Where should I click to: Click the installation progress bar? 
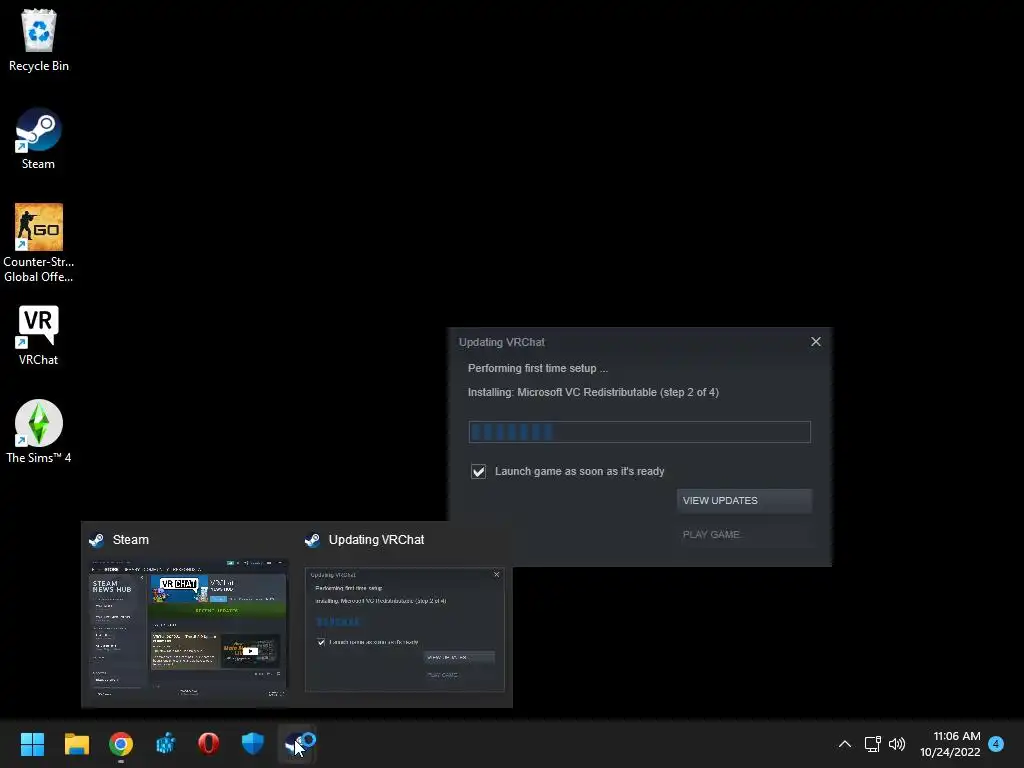pos(639,432)
